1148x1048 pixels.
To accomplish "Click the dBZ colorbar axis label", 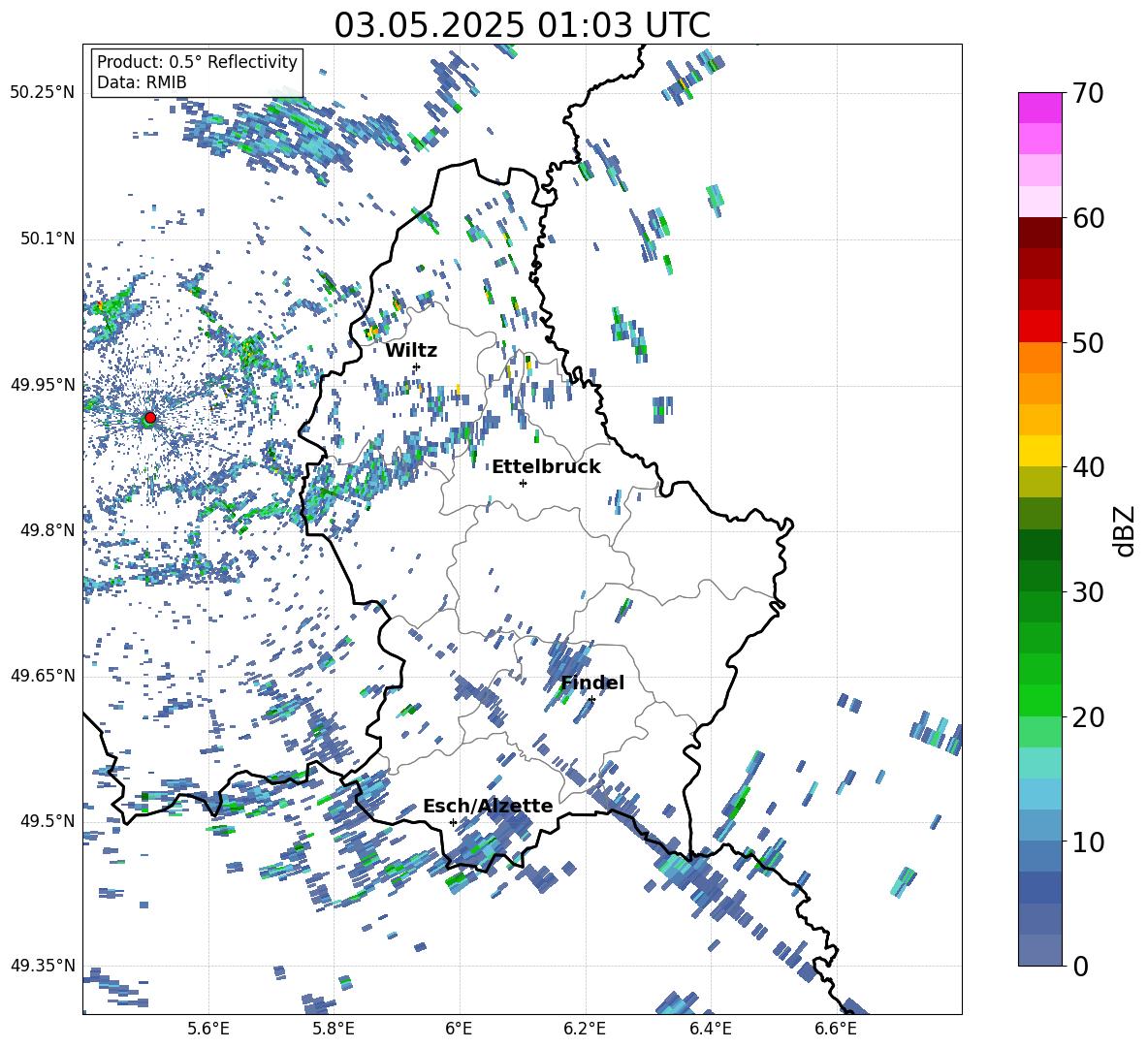I will click(x=1124, y=530).
